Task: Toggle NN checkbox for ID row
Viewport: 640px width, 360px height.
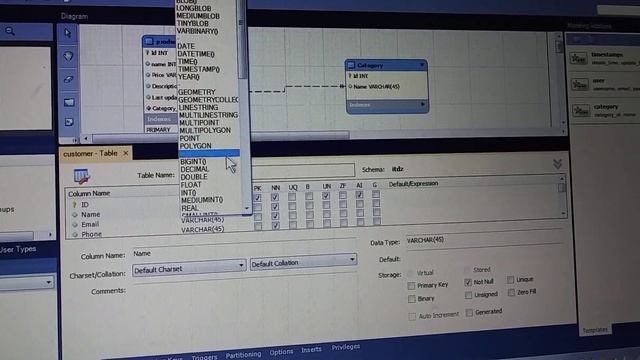Action: pyautogui.click(x=275, y=197)
